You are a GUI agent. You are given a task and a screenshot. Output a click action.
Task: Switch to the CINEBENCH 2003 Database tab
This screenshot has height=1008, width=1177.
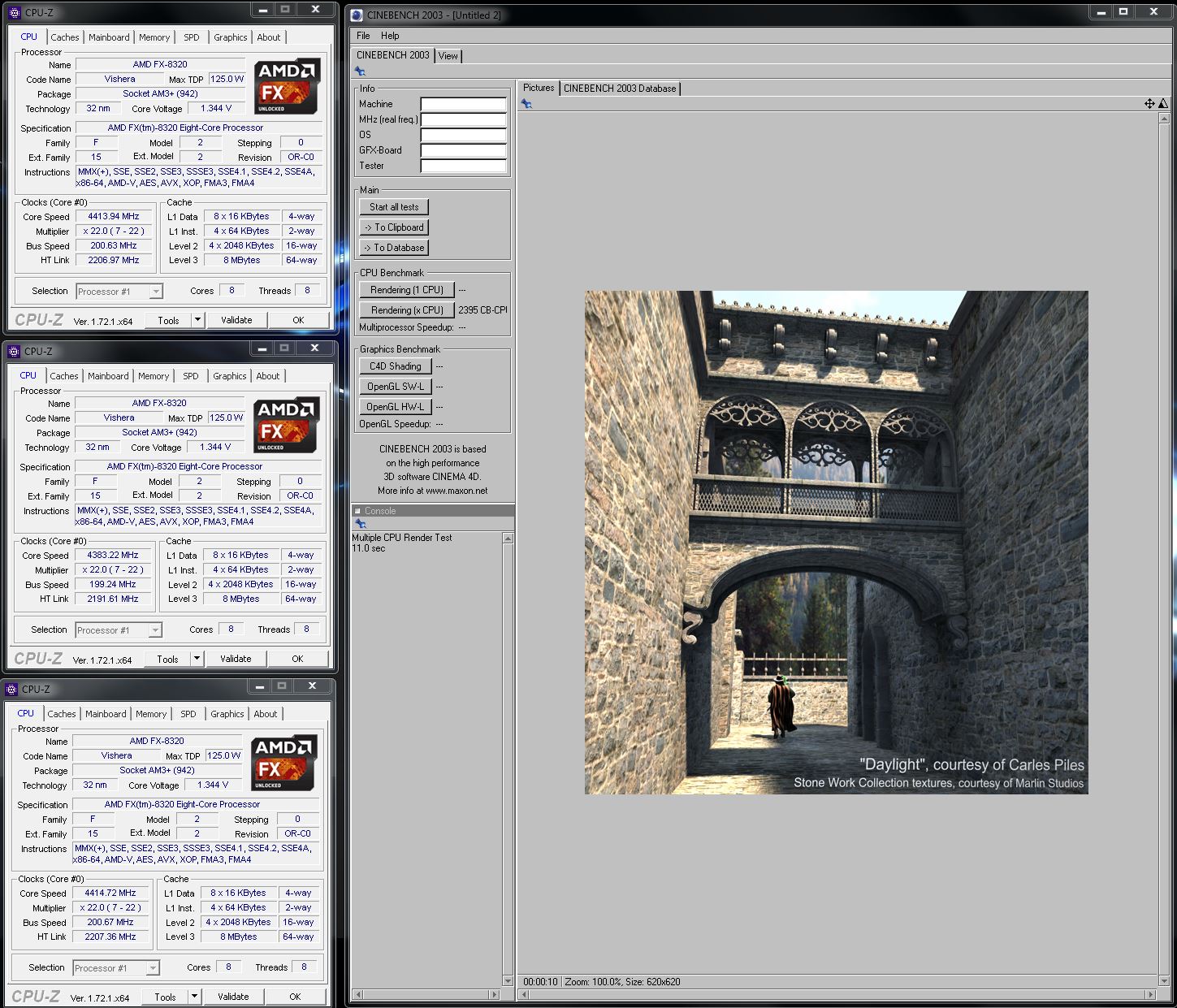point(620,89)
